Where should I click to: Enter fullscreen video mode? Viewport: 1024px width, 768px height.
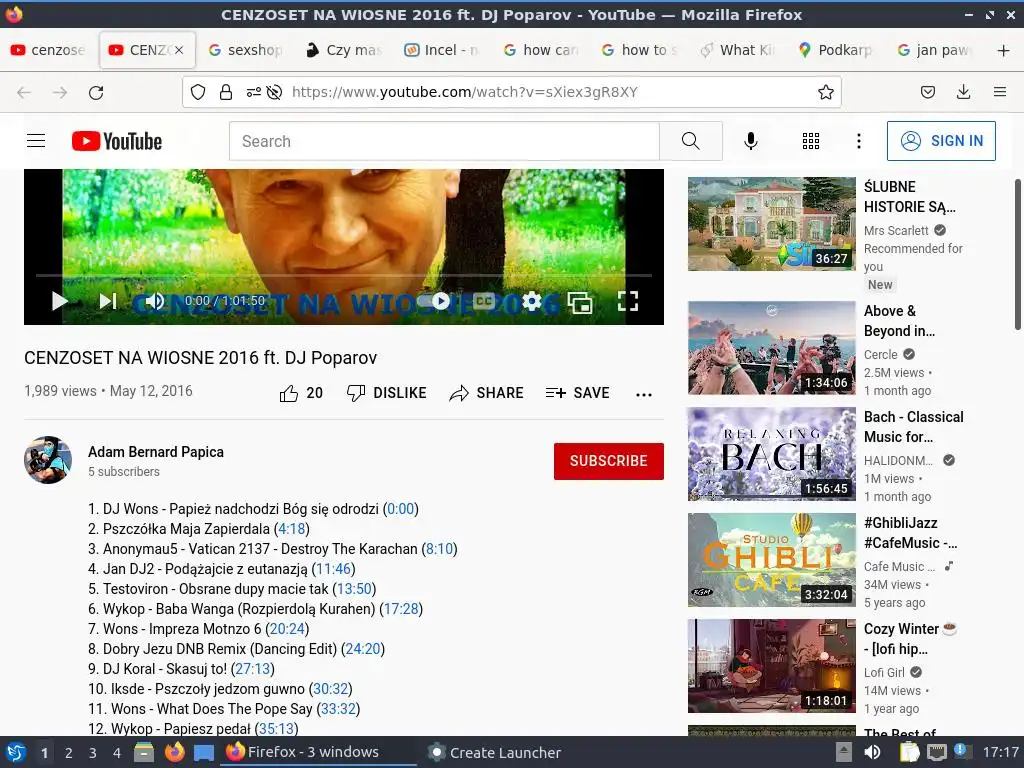tap(628, 301)
